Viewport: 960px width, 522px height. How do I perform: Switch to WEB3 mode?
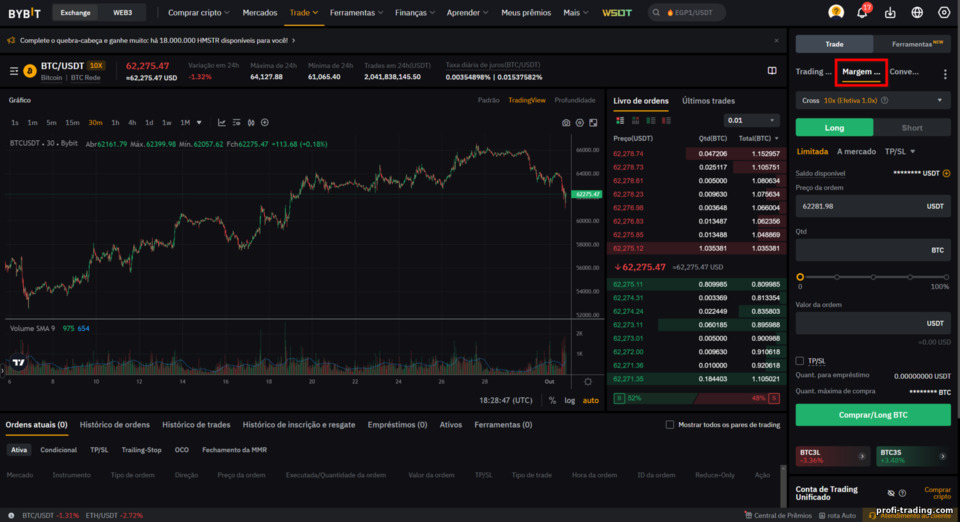click(122, 13)
